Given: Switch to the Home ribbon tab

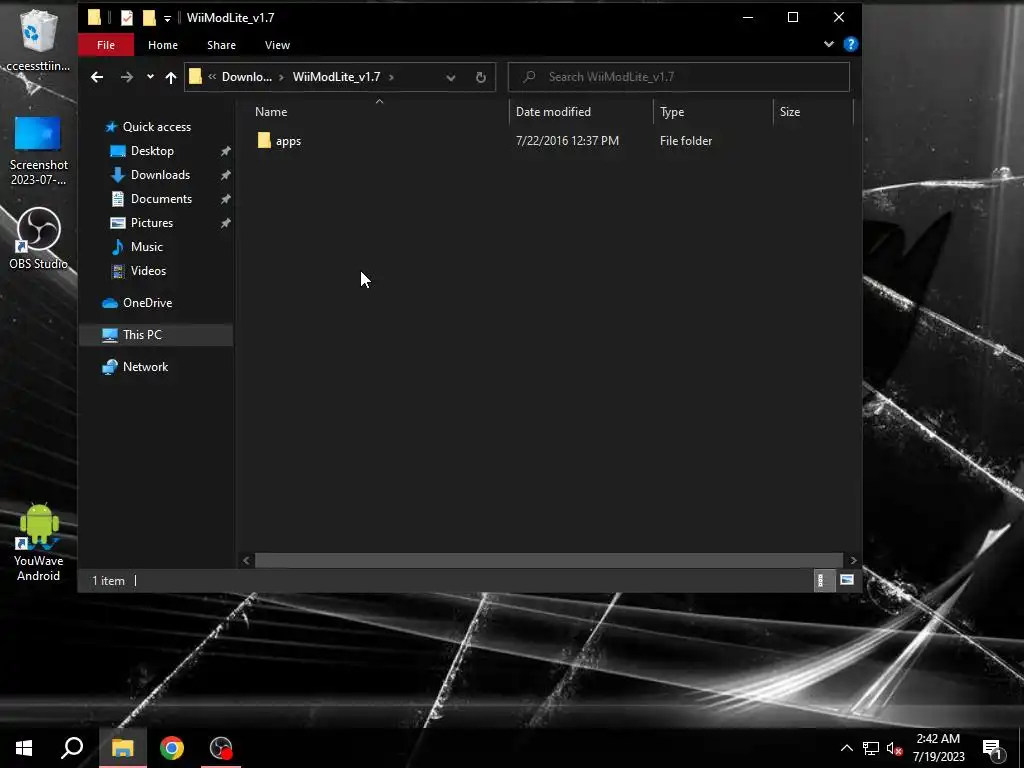Looking at the screenshot, I should [163, 45].
